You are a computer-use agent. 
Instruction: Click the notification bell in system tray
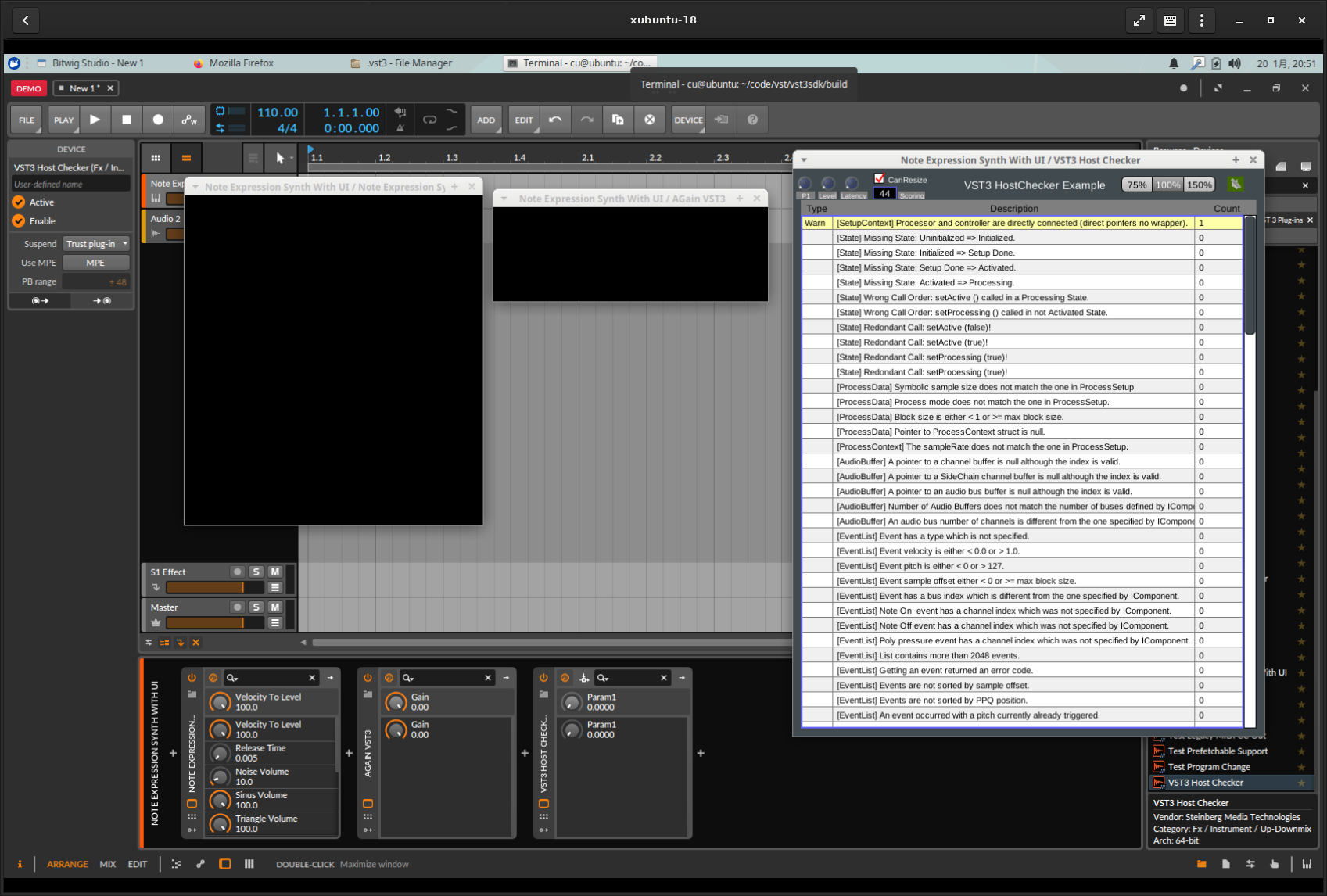point(1174,63)
